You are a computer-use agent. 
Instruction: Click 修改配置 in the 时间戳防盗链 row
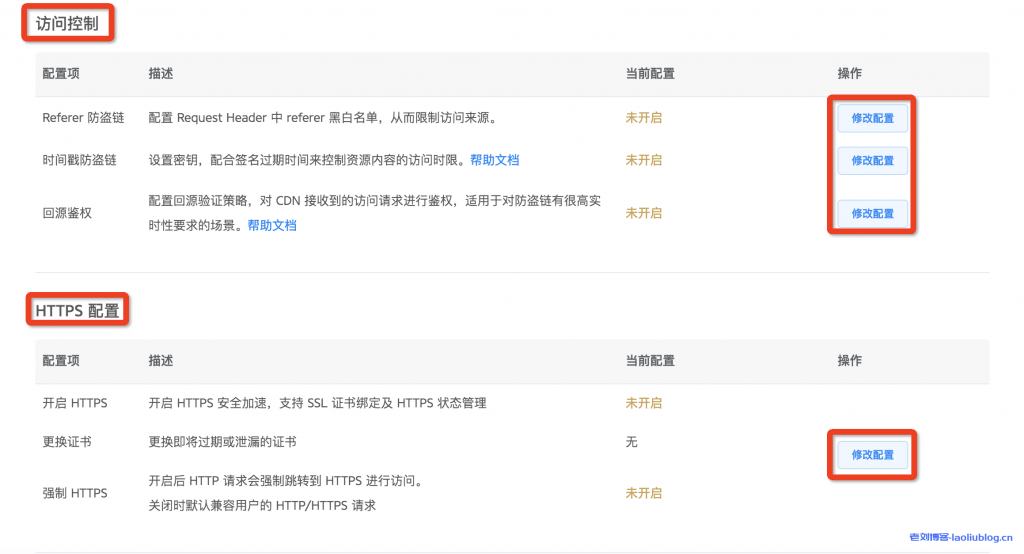872,160
